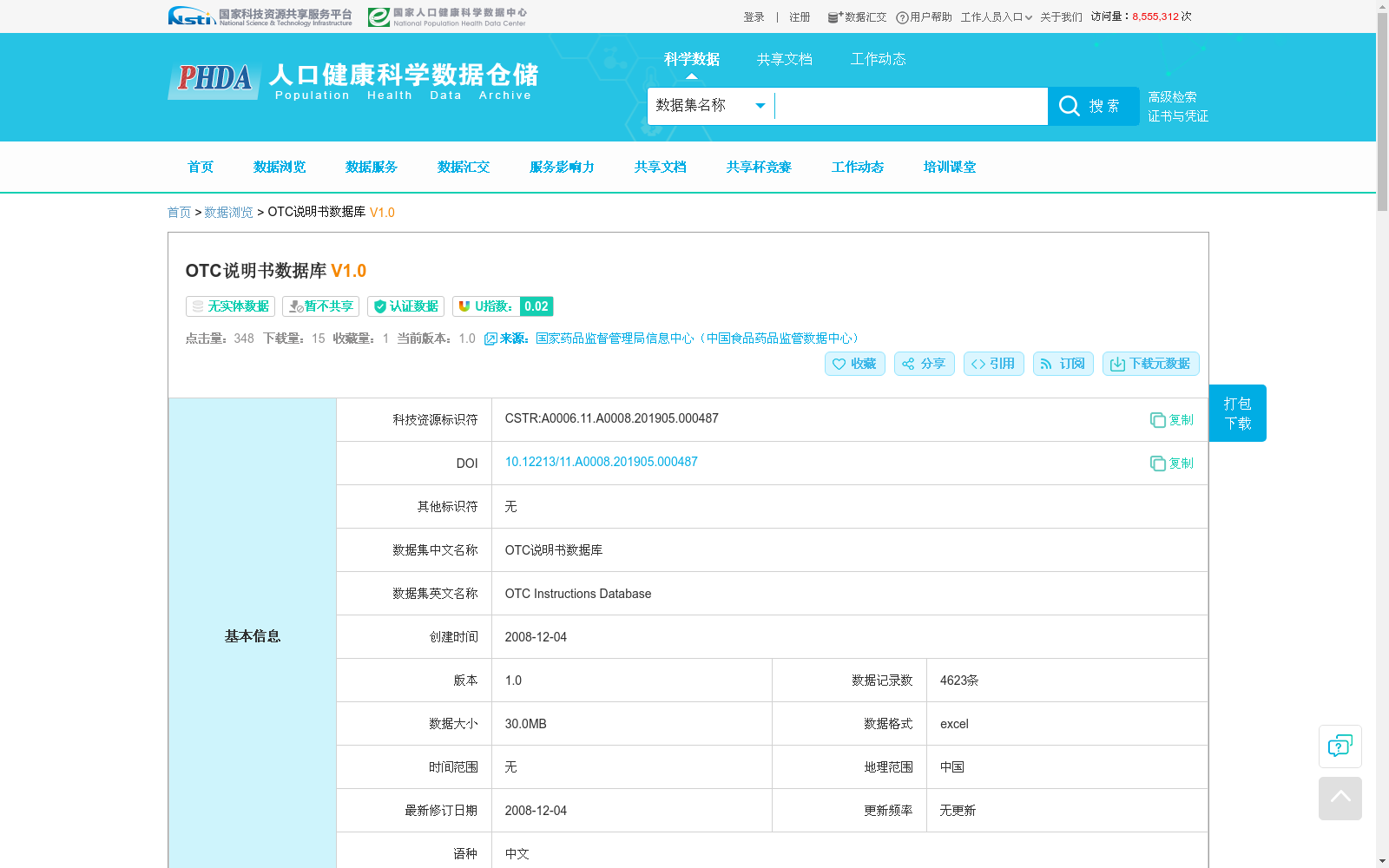Switch to the 科学数据 search tab

click(x=692, y=59)
